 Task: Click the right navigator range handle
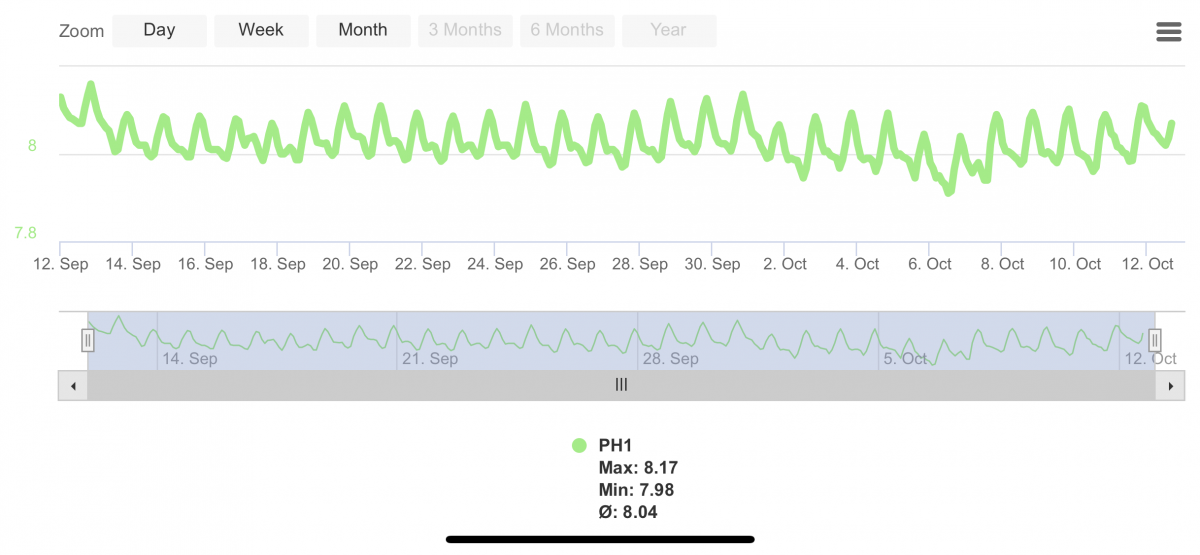(1154, 341)
